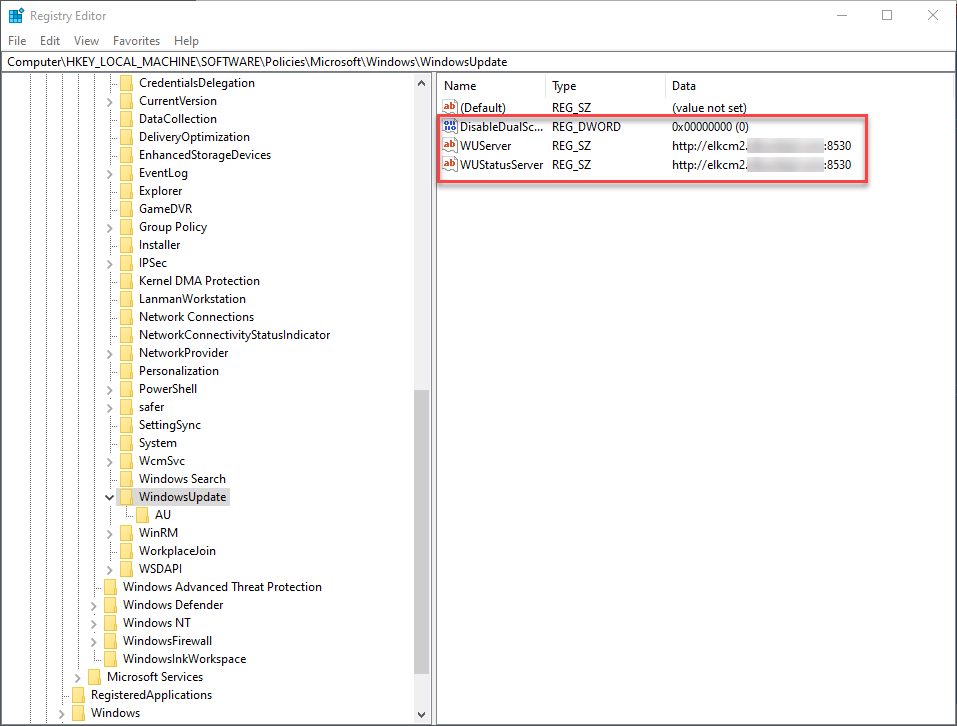The height and width of the screenshot is (726, 957).
Task: Expand the PowerShell key
Action: 110,389
